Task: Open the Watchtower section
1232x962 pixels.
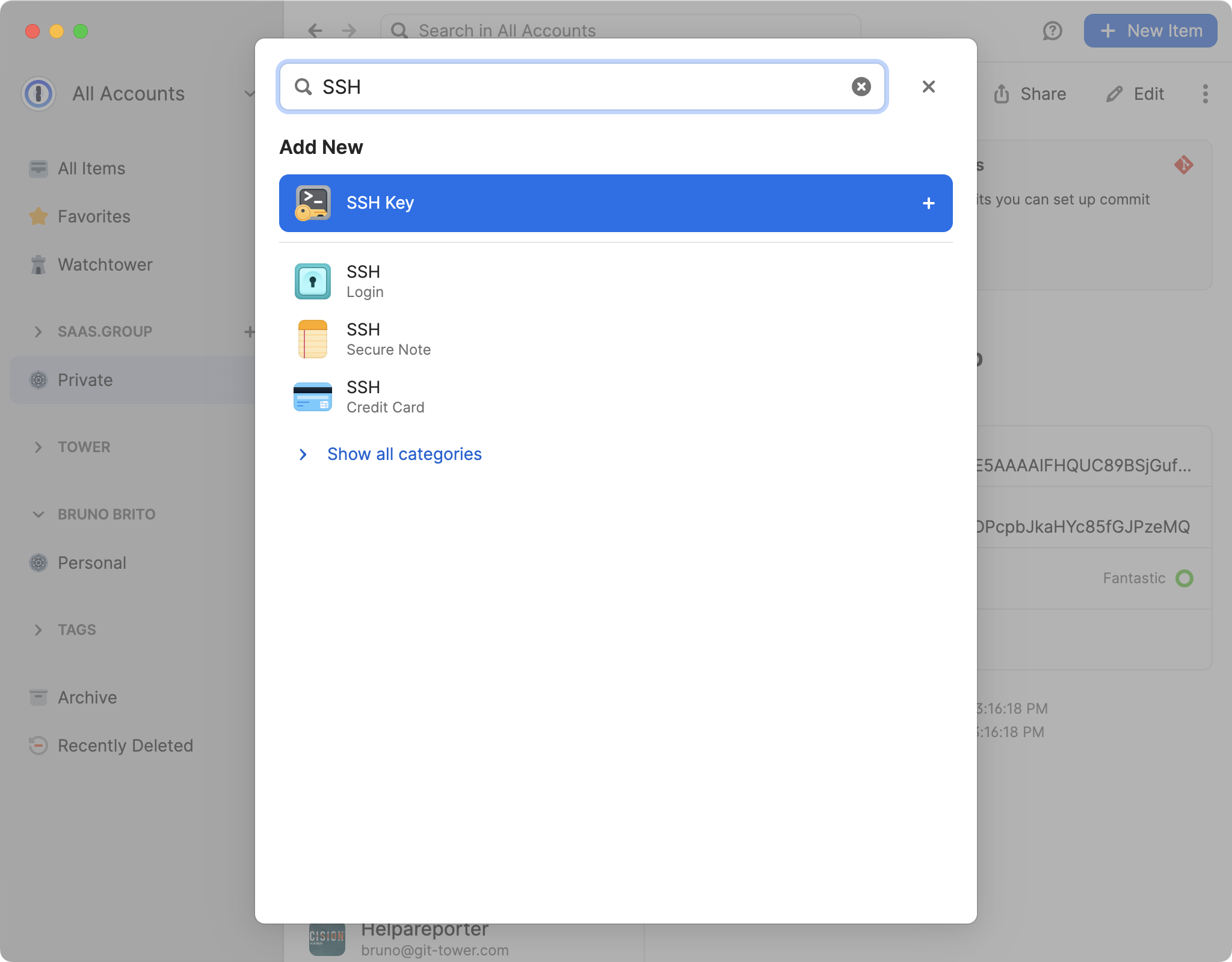Action: click(105, 265)
